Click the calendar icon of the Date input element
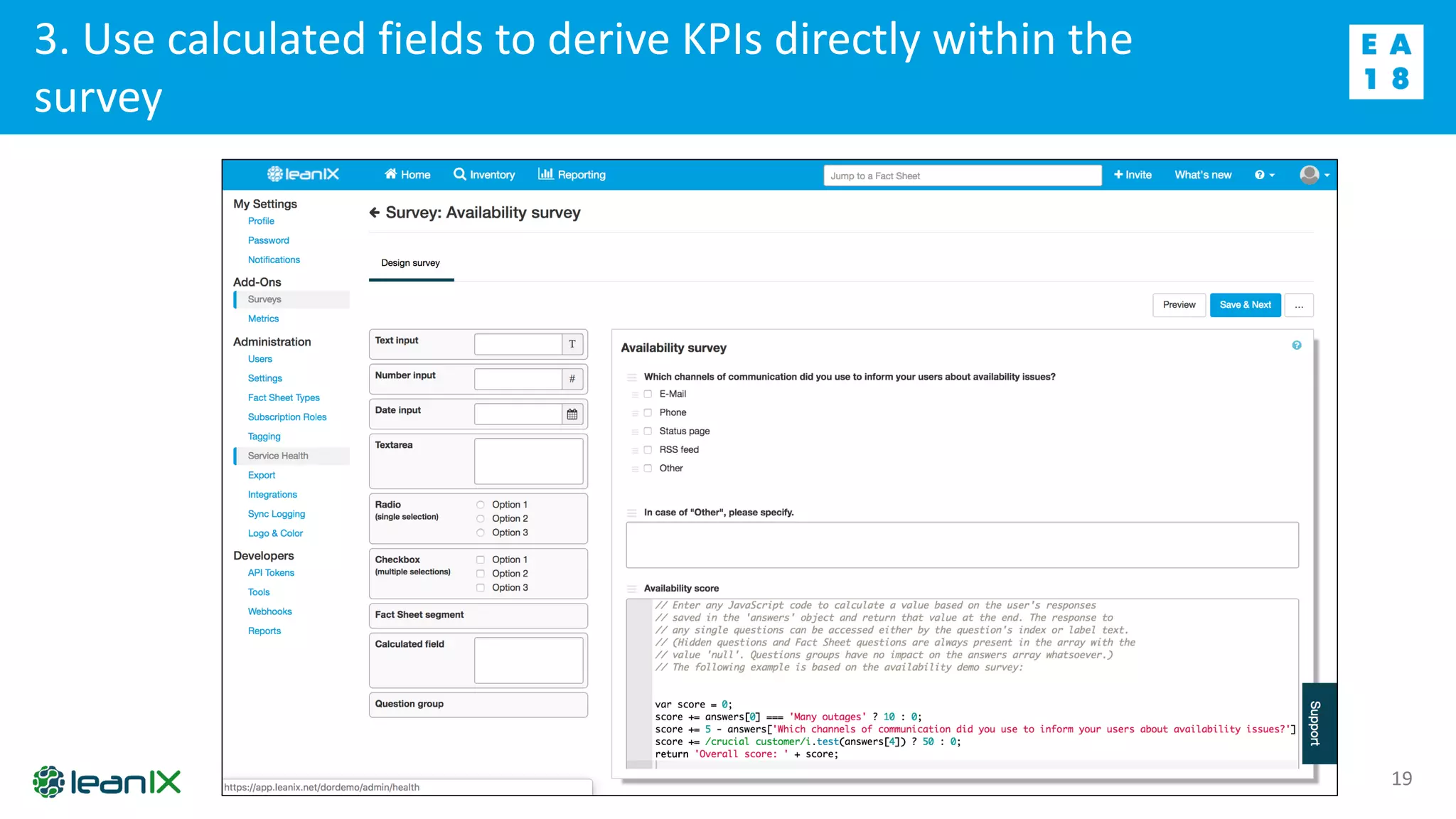 572,414
